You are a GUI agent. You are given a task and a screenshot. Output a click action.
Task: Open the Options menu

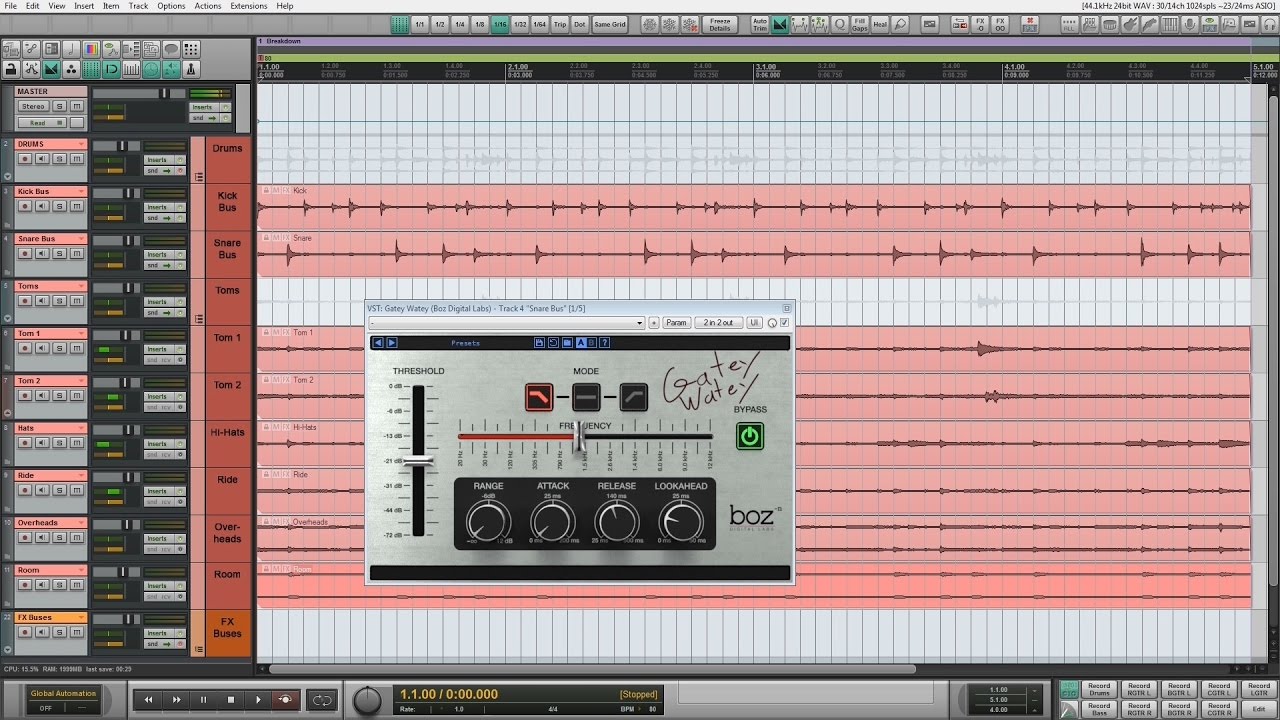tap(171, 6)
